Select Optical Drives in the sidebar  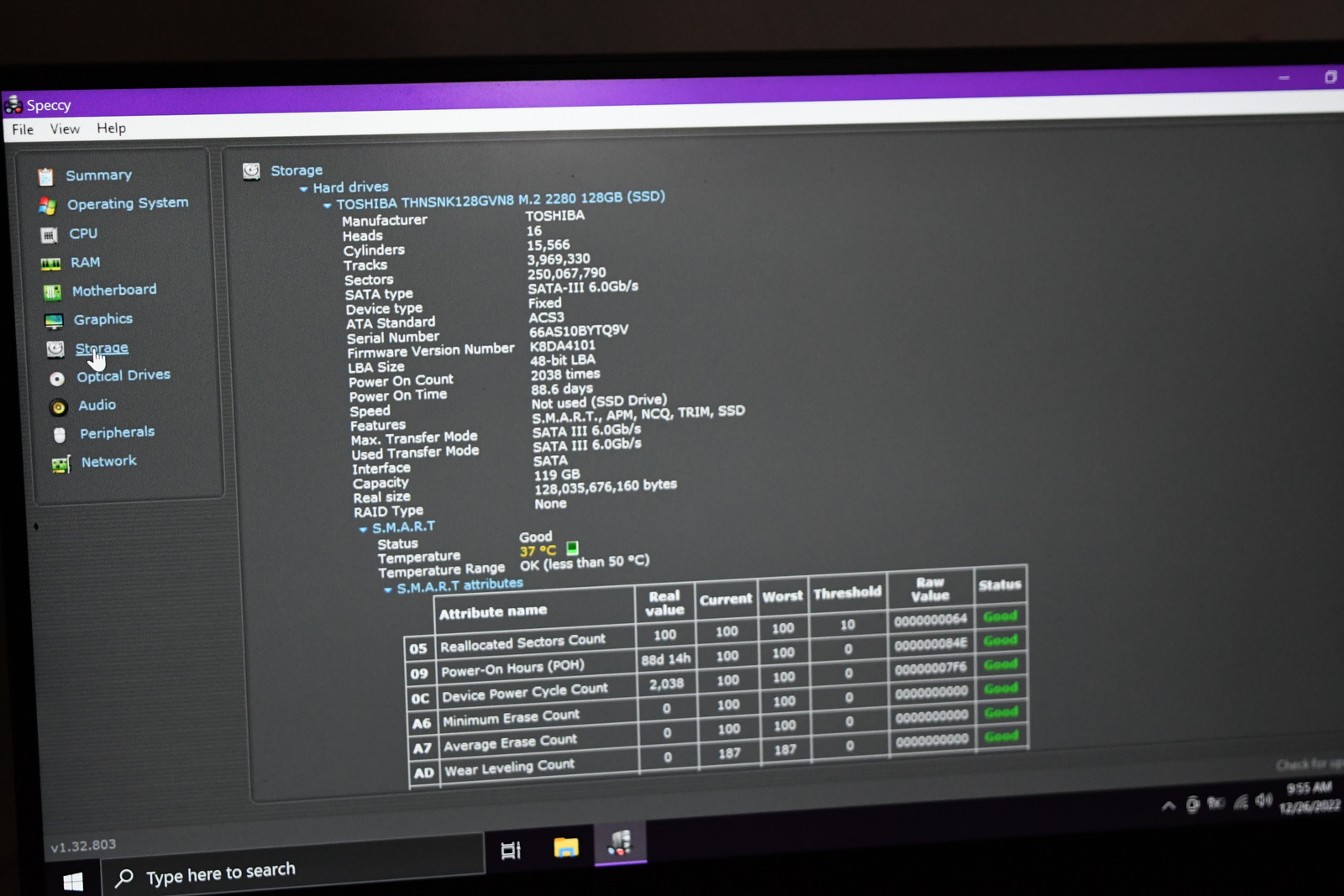click(x=123, y=375)
